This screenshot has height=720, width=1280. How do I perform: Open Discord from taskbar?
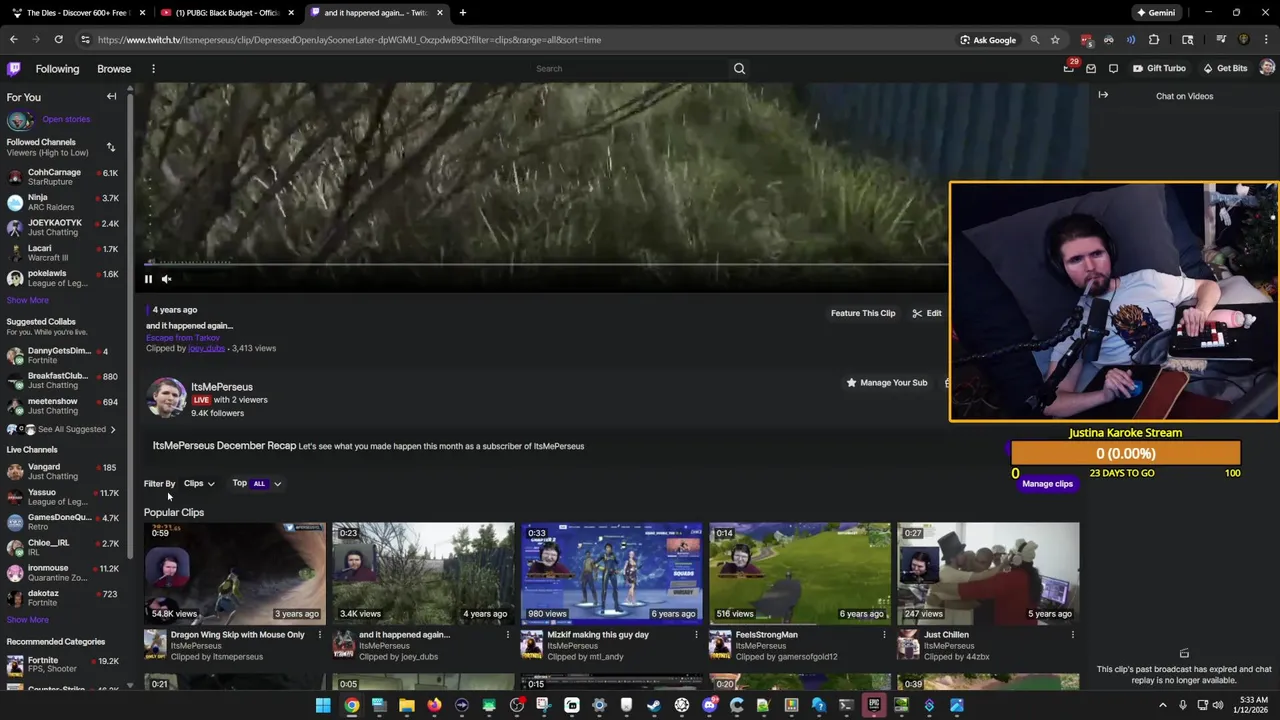click(x=709, y=706)
